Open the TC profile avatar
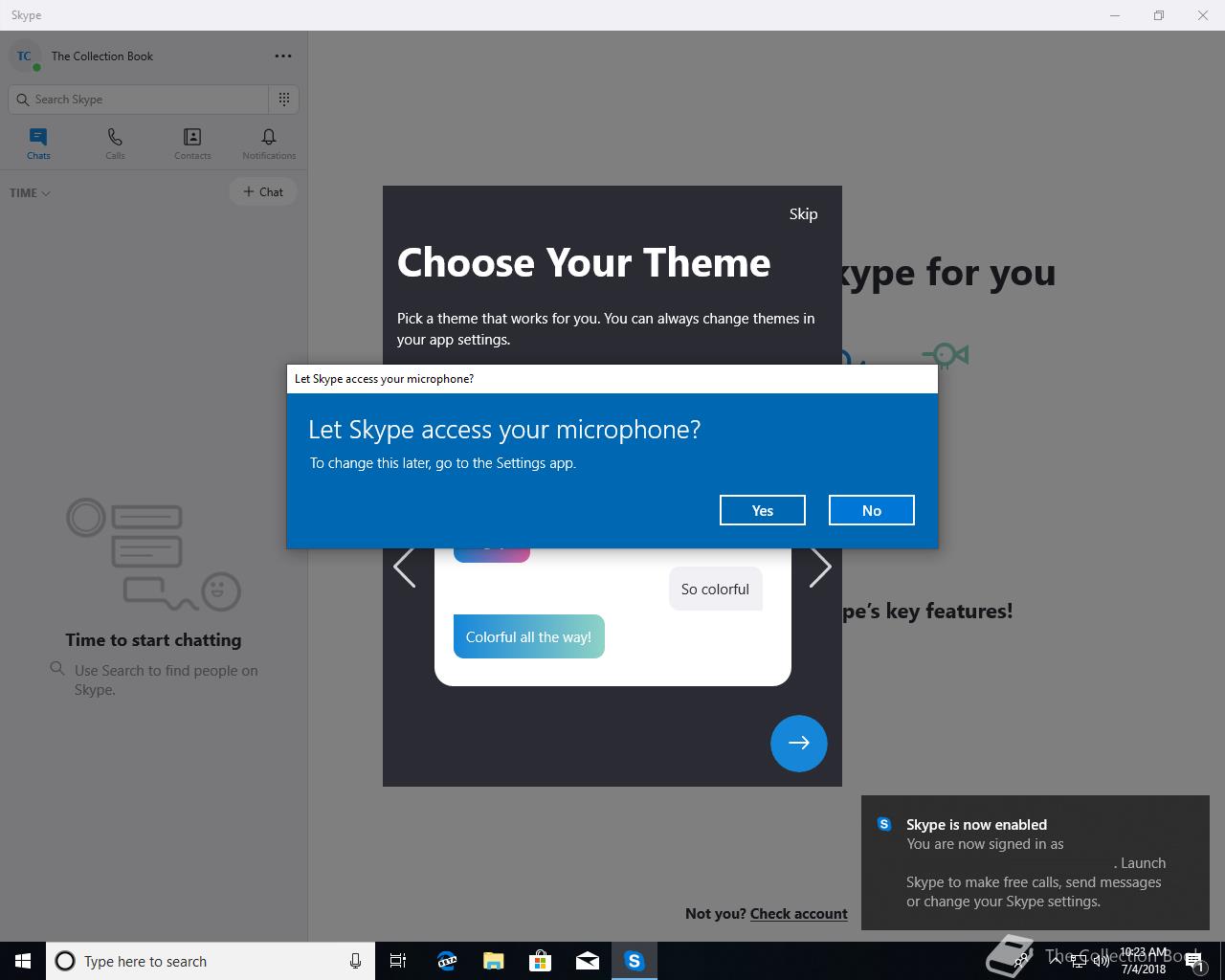This screenshot has width=1225, height=980. click(x=24, y=56)
